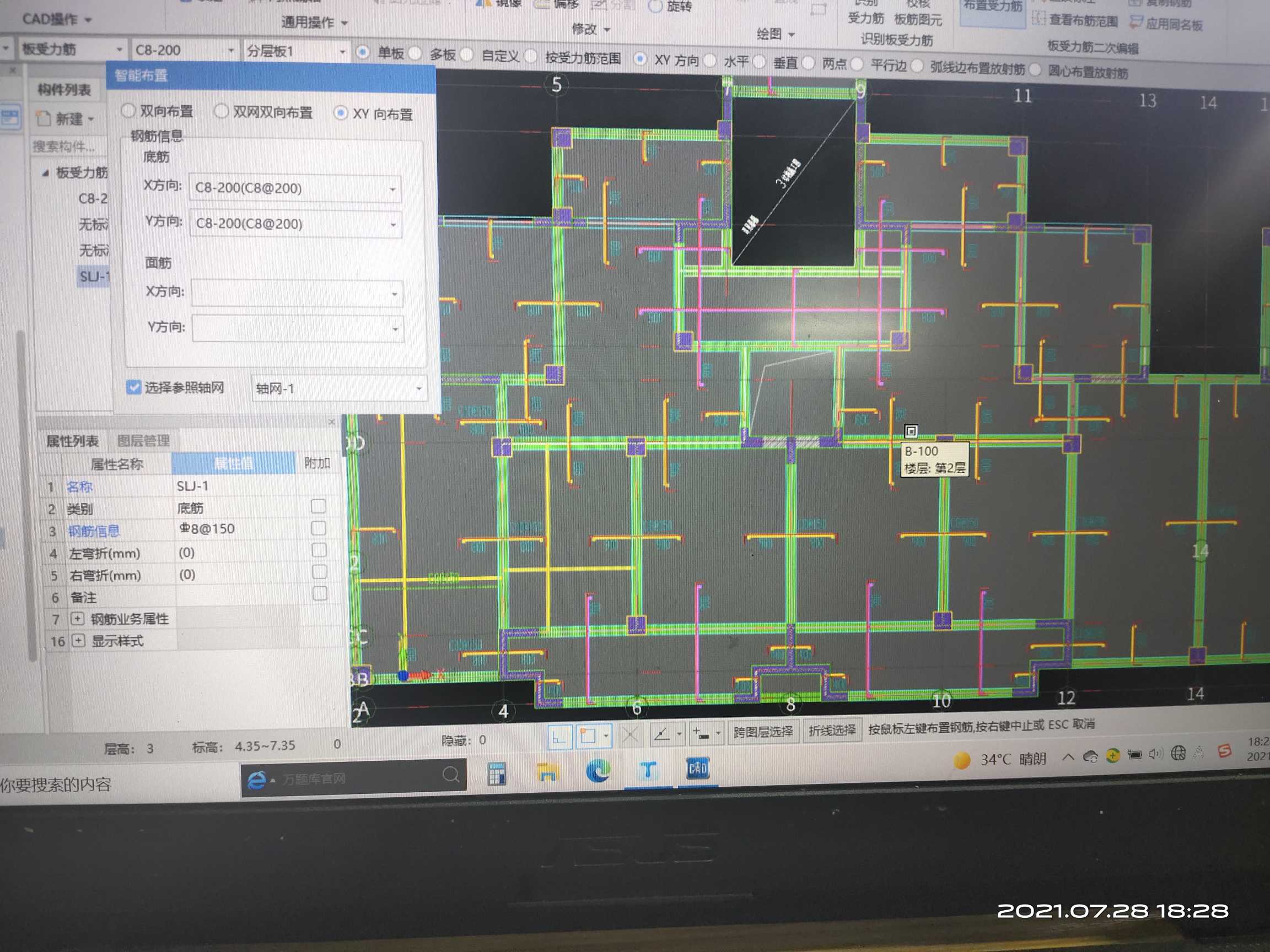Screen dimensions: 1270x952
Task: Switch to 属性列表 tab
Action: point(72,441)
